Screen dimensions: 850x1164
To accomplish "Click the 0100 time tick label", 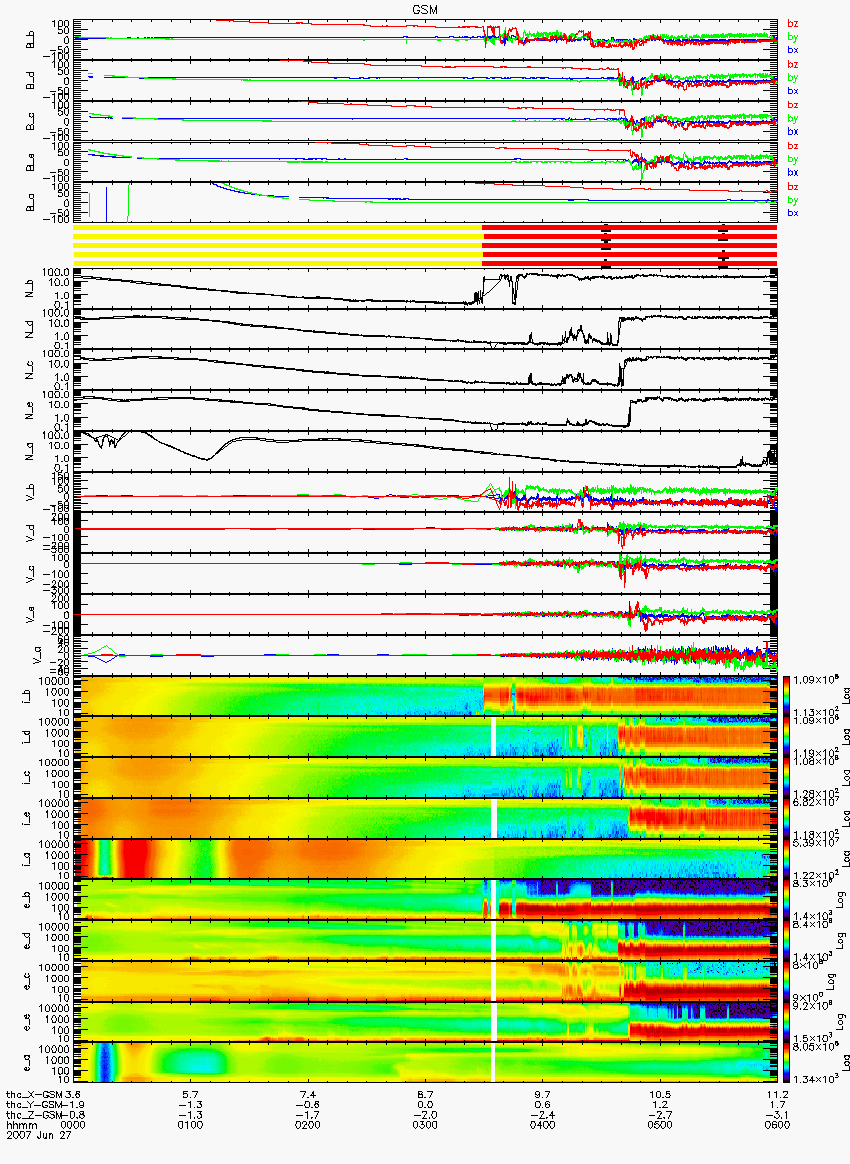I will 190,1125.
